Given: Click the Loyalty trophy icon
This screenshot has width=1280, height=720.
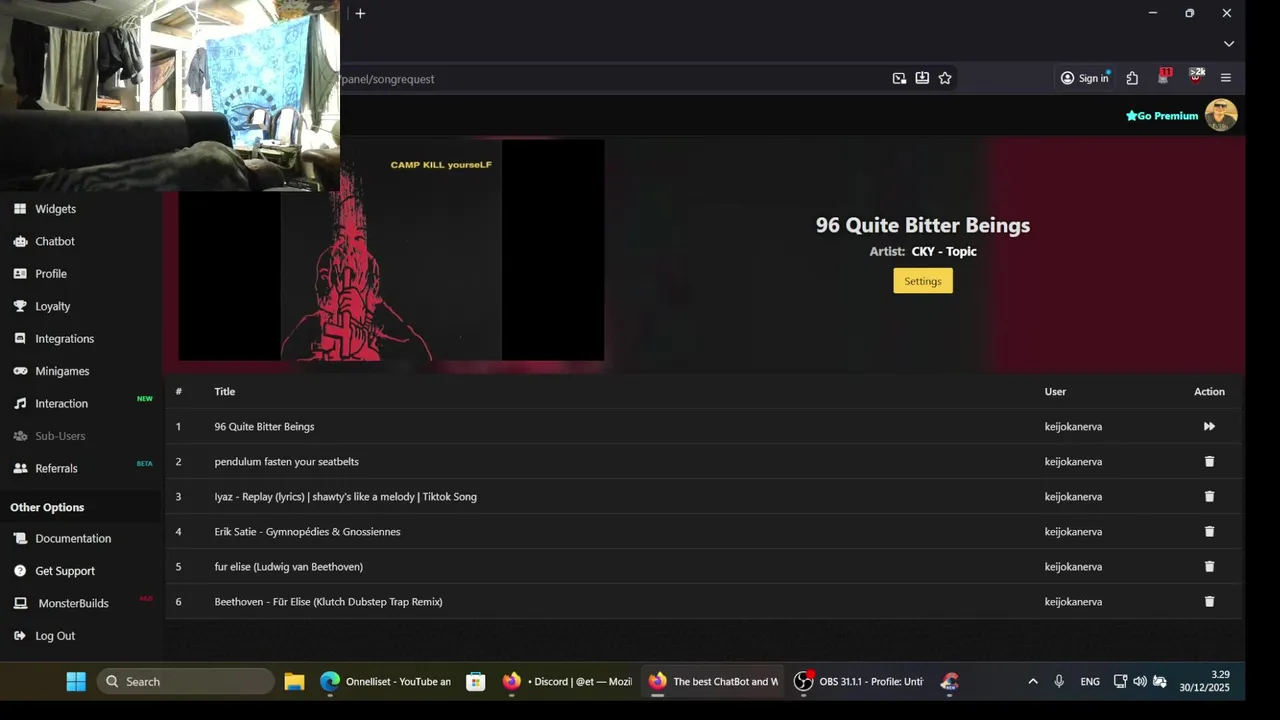Looking at the screenshot, I should 20,306.
